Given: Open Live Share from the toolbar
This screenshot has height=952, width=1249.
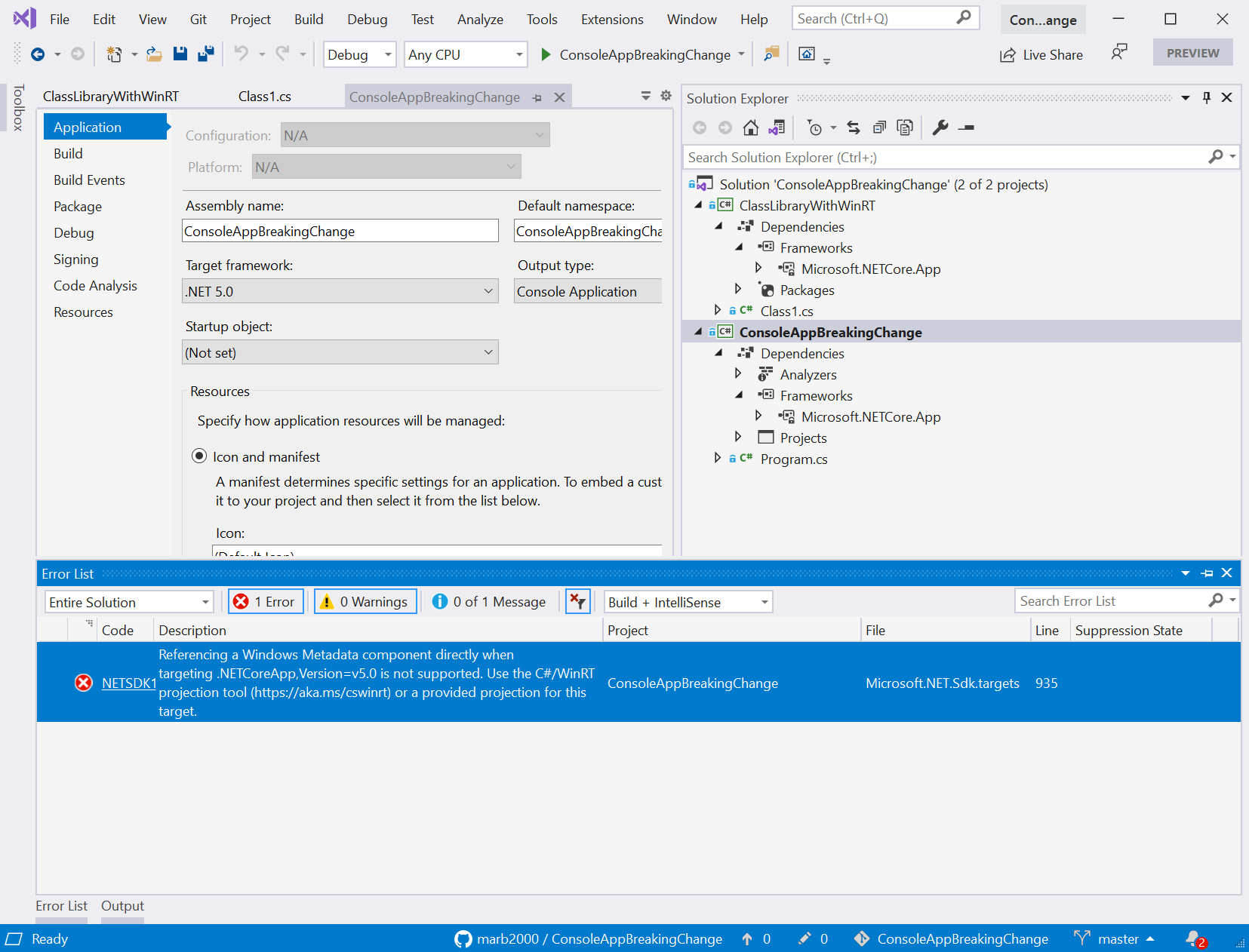Looking at the screenshot, I should pyautogui.click(x=1041, y=54).
